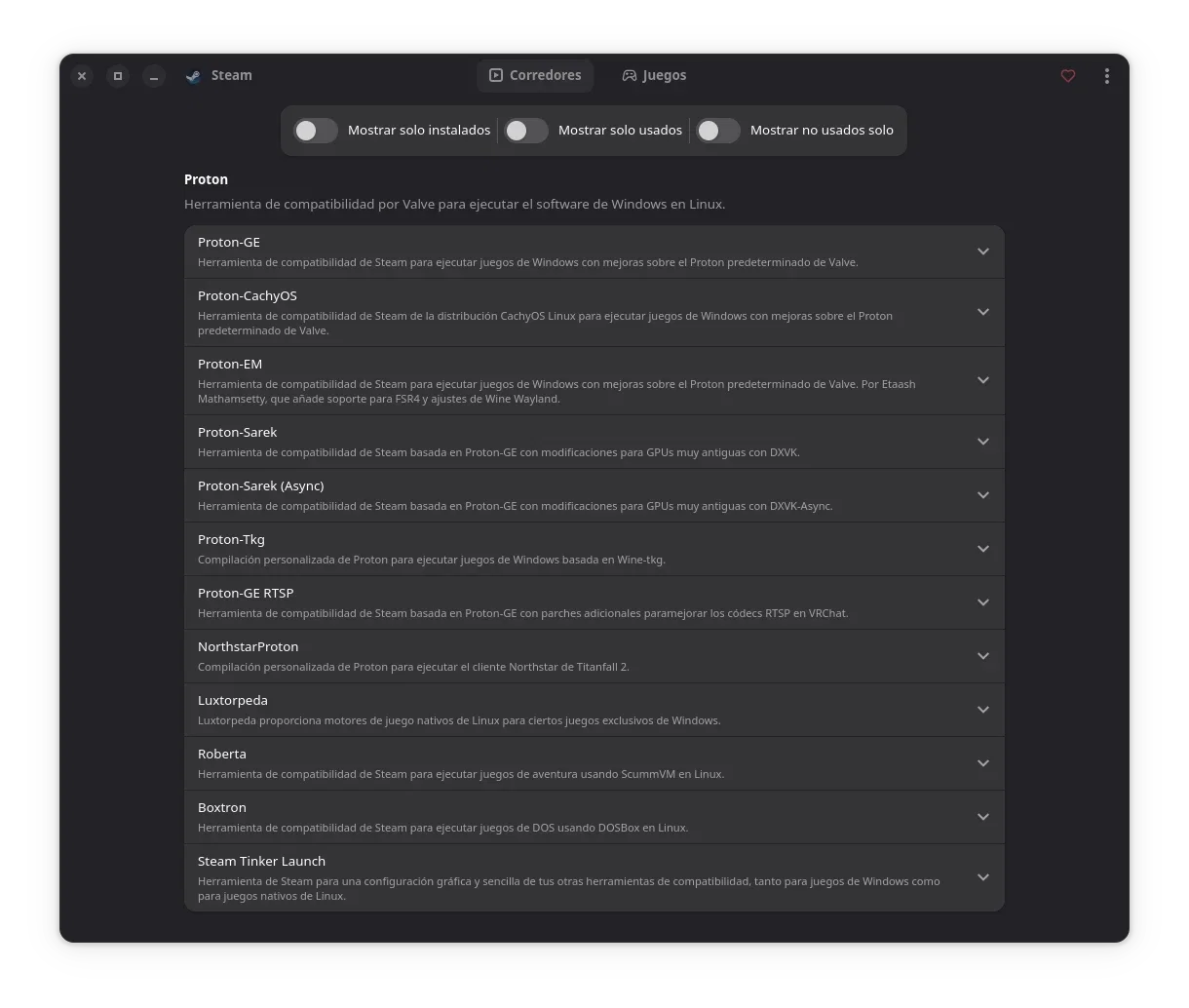
Task: Select the Proton-GE title text
Action: pos(229,242)
